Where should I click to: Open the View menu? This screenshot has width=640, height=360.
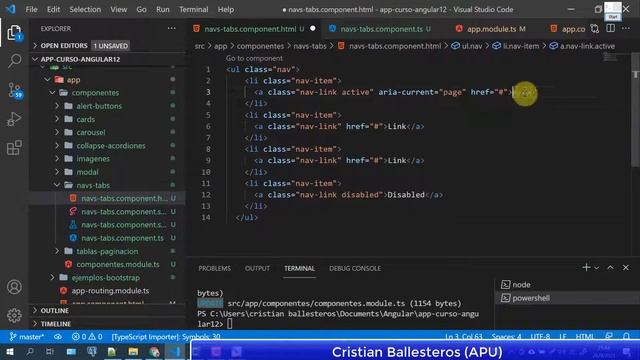point(118,9)
